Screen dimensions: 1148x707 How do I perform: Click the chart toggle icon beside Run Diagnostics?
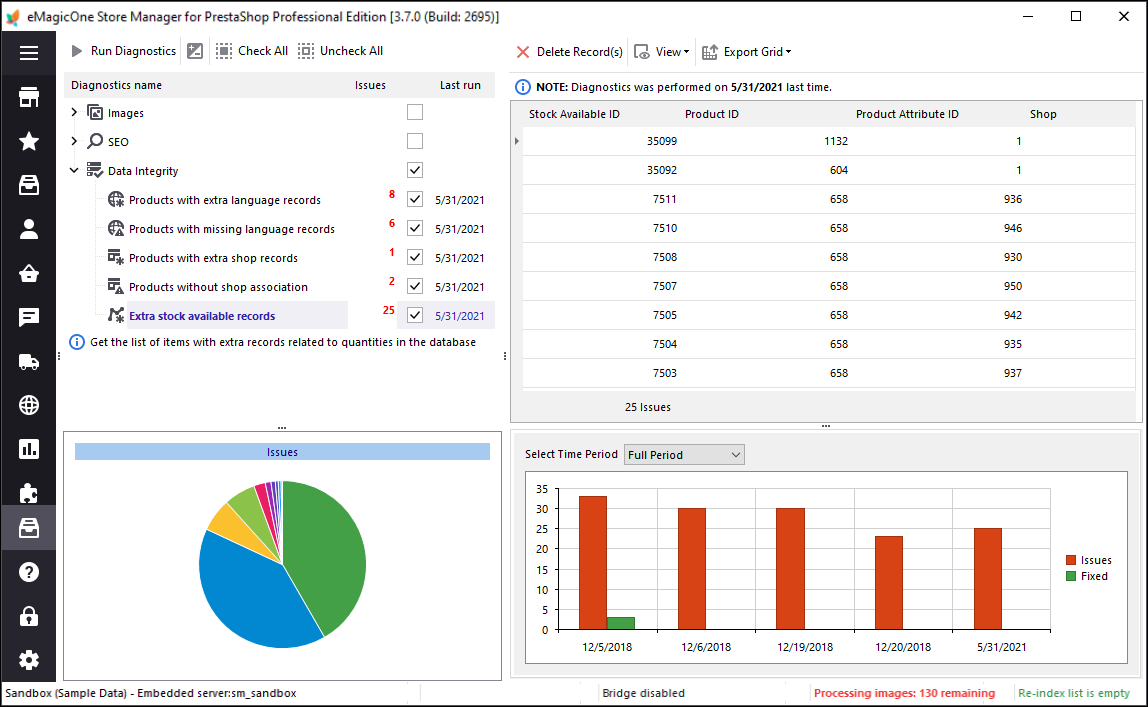195,51
